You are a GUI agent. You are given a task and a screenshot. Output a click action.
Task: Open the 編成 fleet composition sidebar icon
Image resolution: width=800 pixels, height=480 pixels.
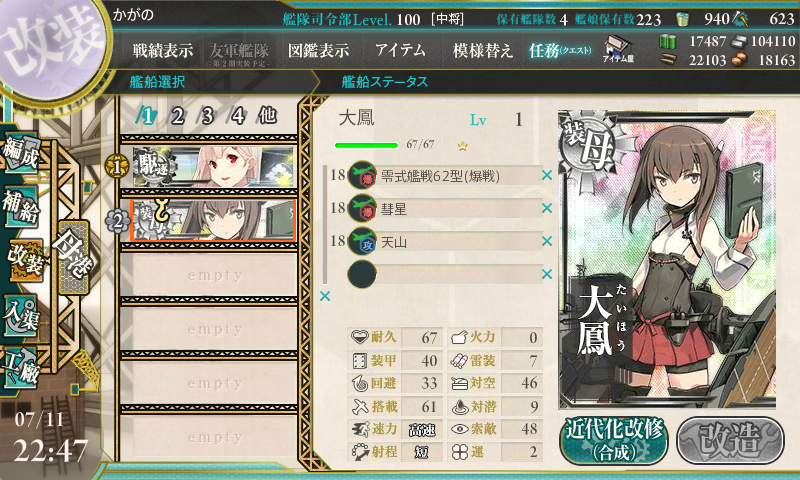click(x=21, y=151)
